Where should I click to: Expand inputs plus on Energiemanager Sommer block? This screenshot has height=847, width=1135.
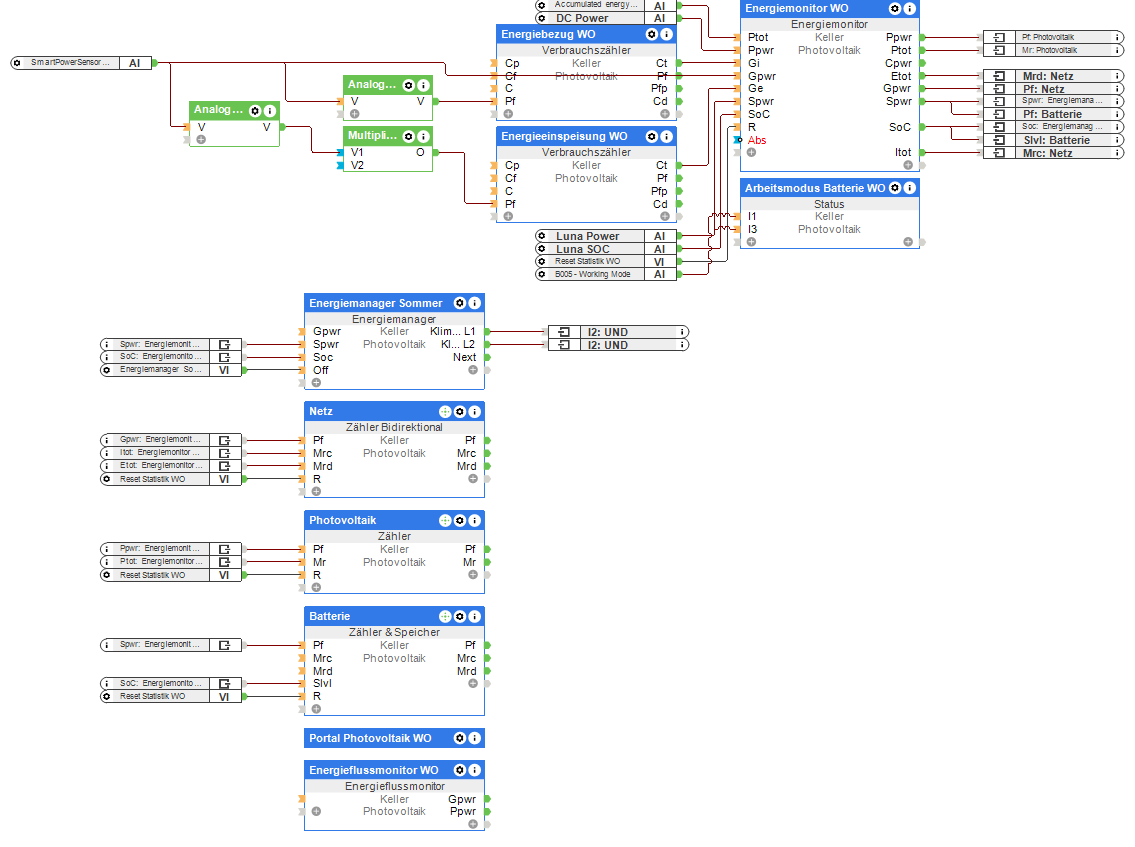pos(316,382)
